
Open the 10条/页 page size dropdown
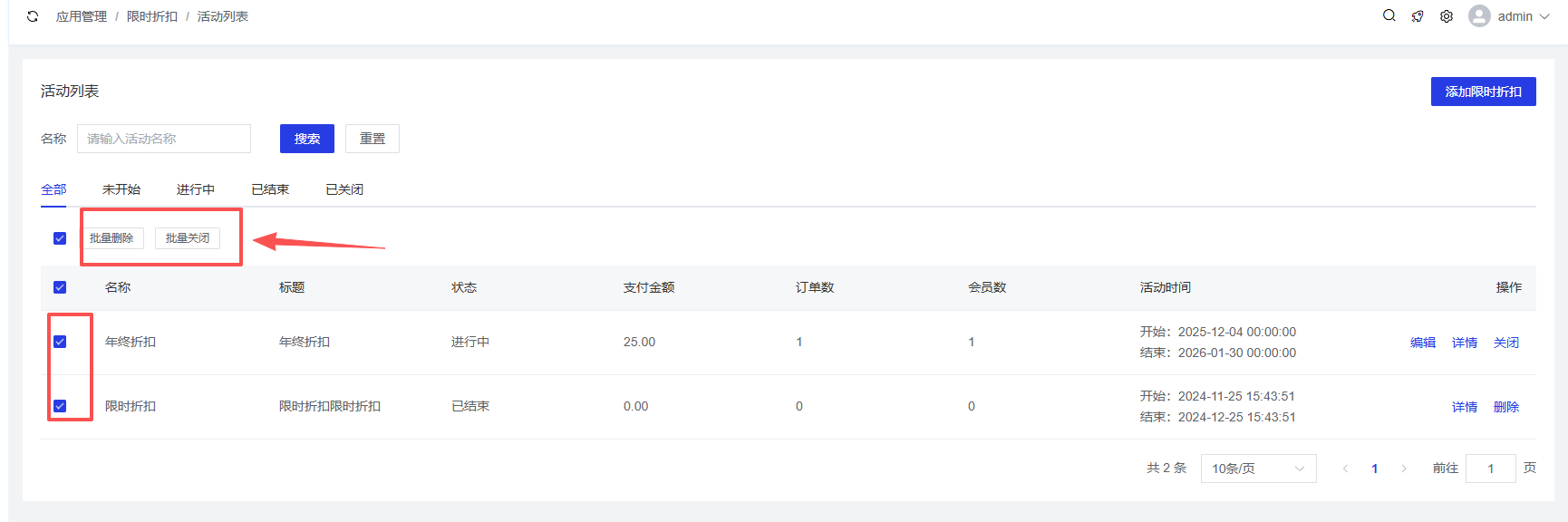(1258, 469)
